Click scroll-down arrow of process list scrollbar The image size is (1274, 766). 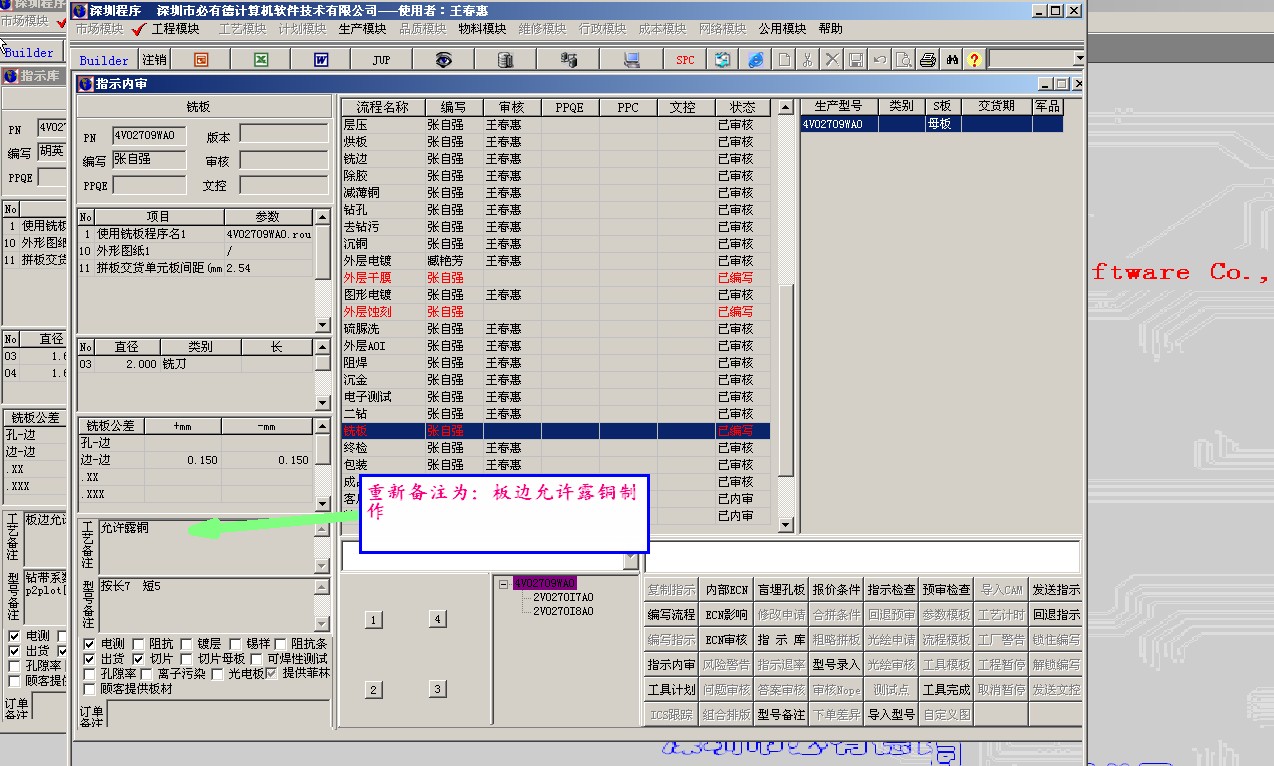tap(785, 525)
